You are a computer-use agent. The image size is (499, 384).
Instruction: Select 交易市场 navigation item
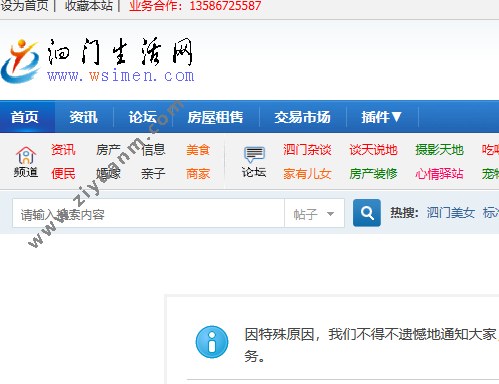(302, 117)
